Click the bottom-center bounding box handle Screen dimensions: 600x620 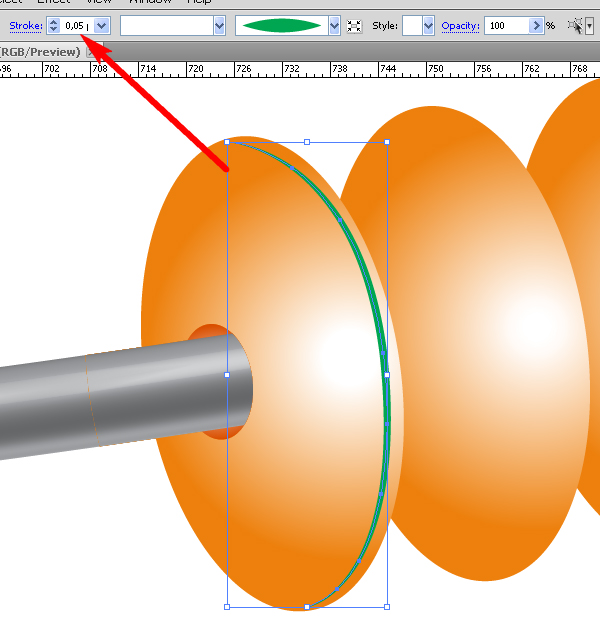[x=307, y=607]
